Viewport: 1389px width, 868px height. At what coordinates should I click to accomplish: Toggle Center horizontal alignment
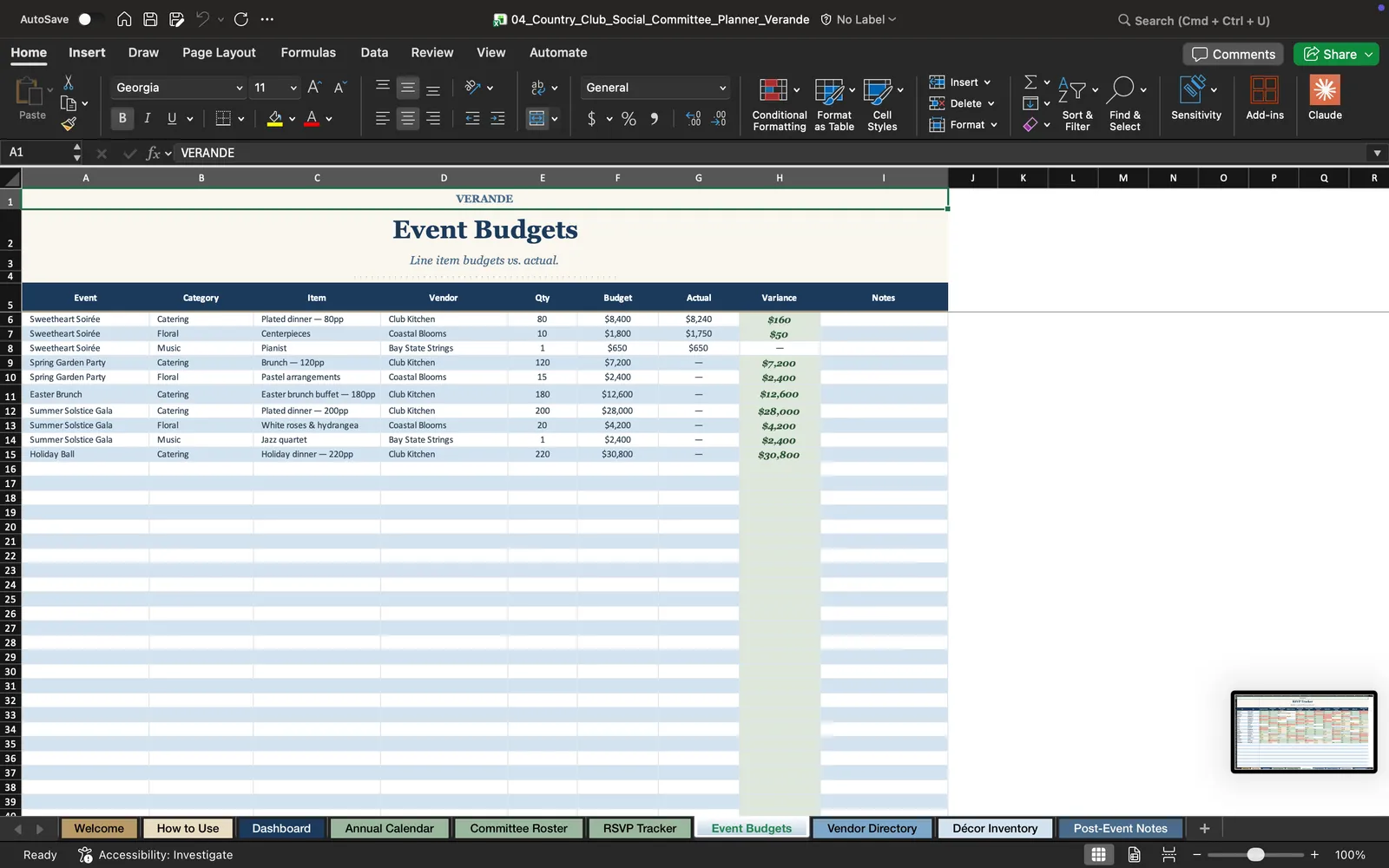coord(407,119)
